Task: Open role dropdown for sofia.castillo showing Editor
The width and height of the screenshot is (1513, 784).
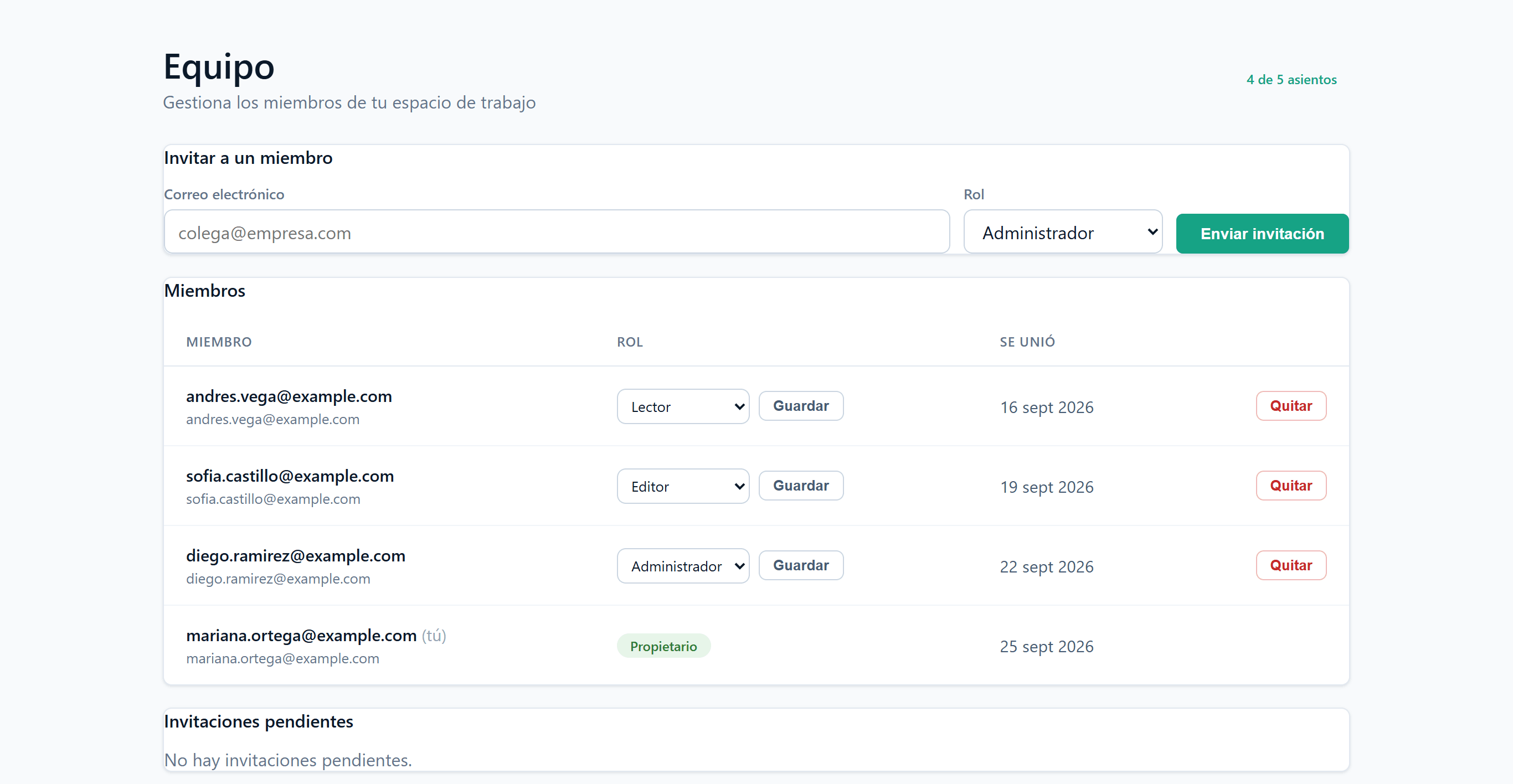Action: [x=682, y=486]
